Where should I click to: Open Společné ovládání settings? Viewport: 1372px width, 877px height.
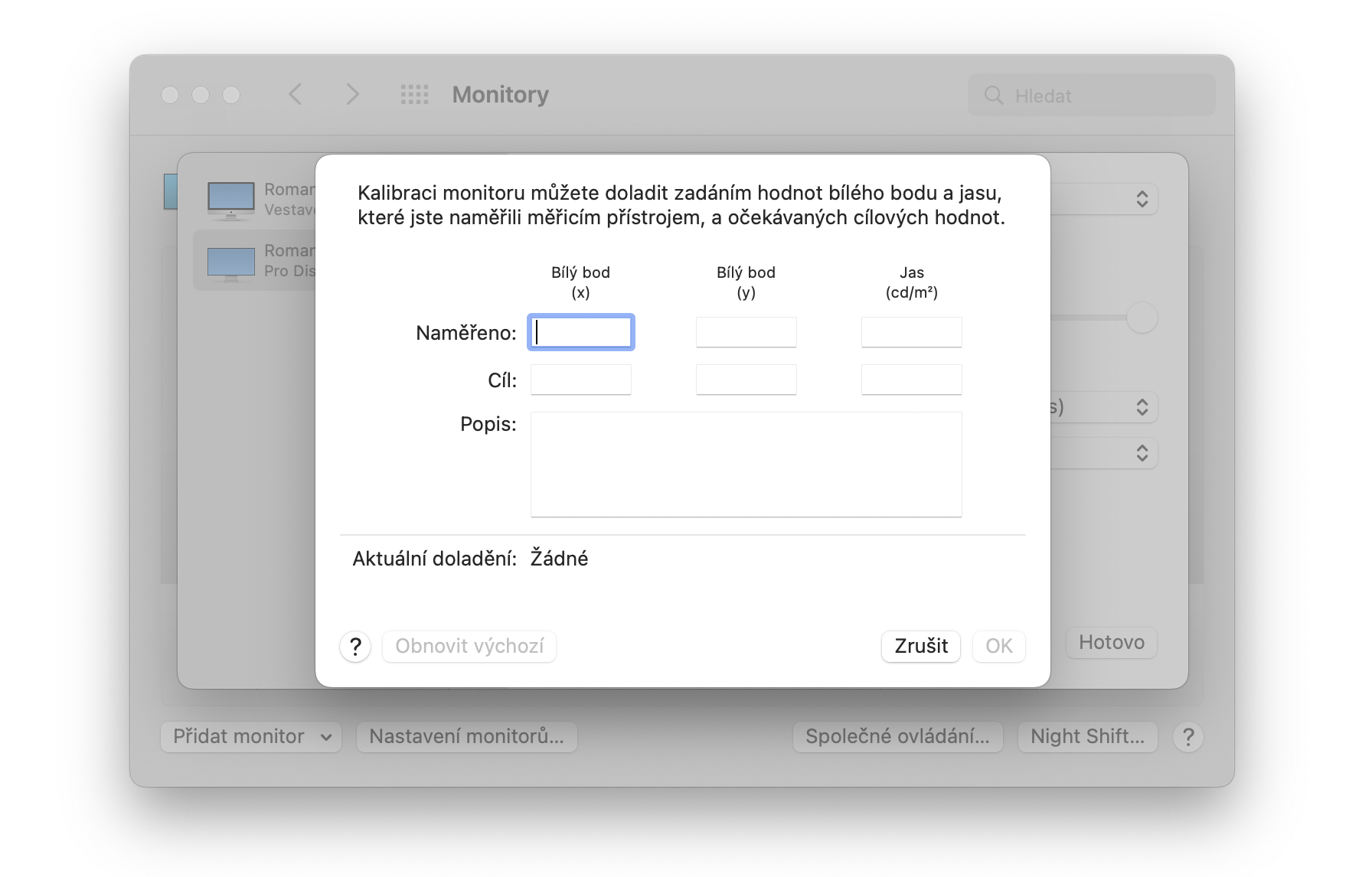(x=897, y=737)
